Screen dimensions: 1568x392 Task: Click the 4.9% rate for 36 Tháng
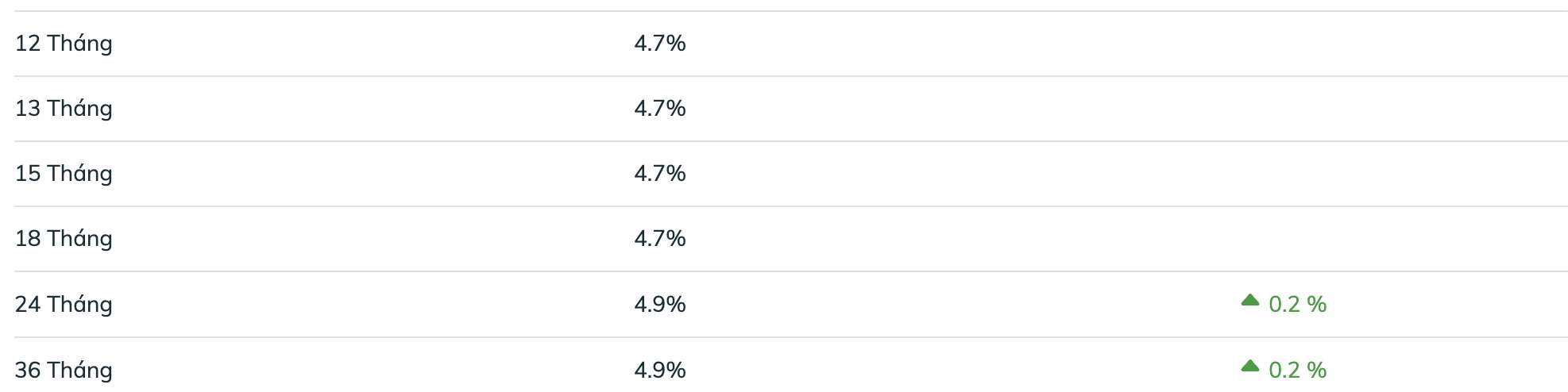click(x=660, y=370)
